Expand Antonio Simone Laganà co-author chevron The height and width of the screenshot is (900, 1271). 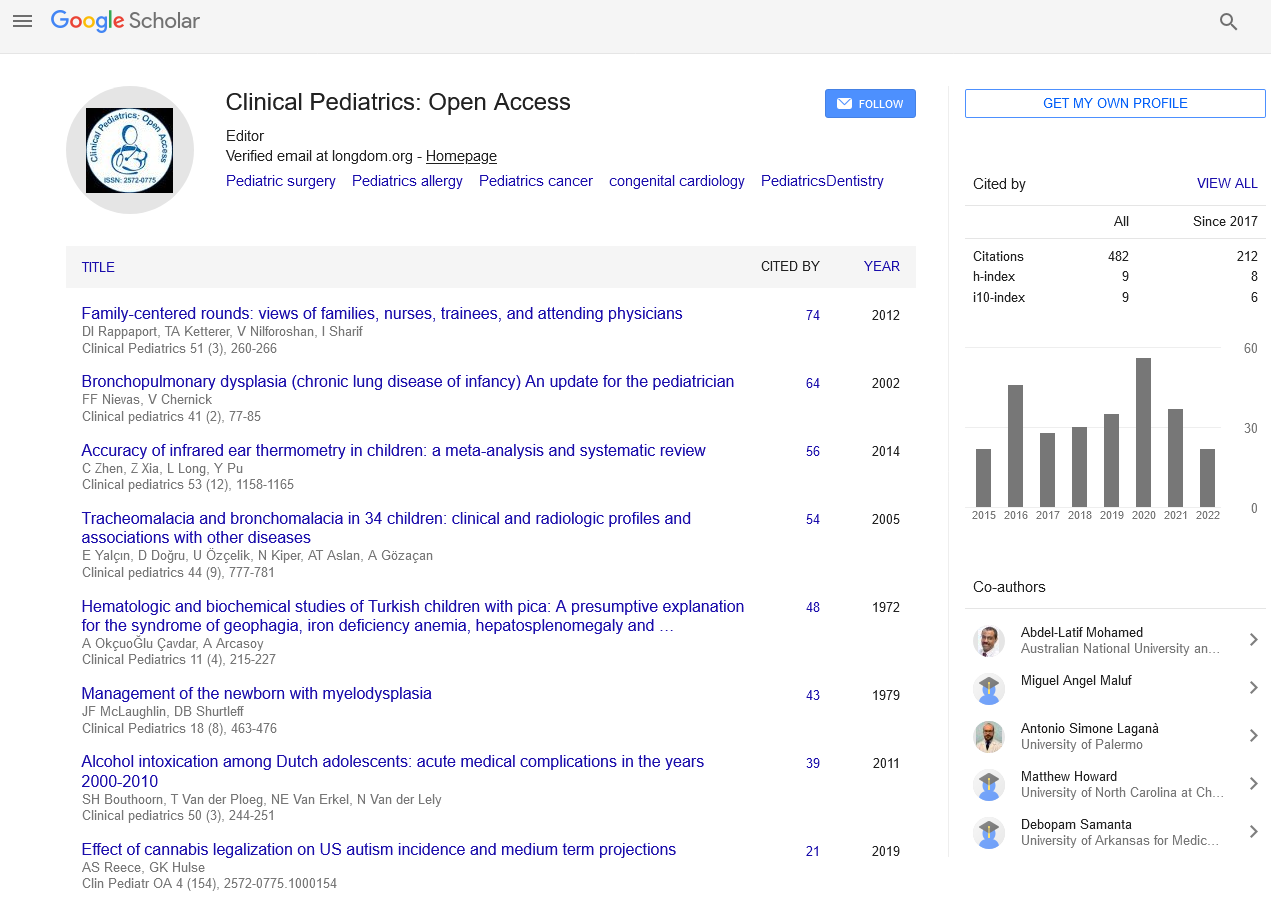click(x=1253, y=736)
